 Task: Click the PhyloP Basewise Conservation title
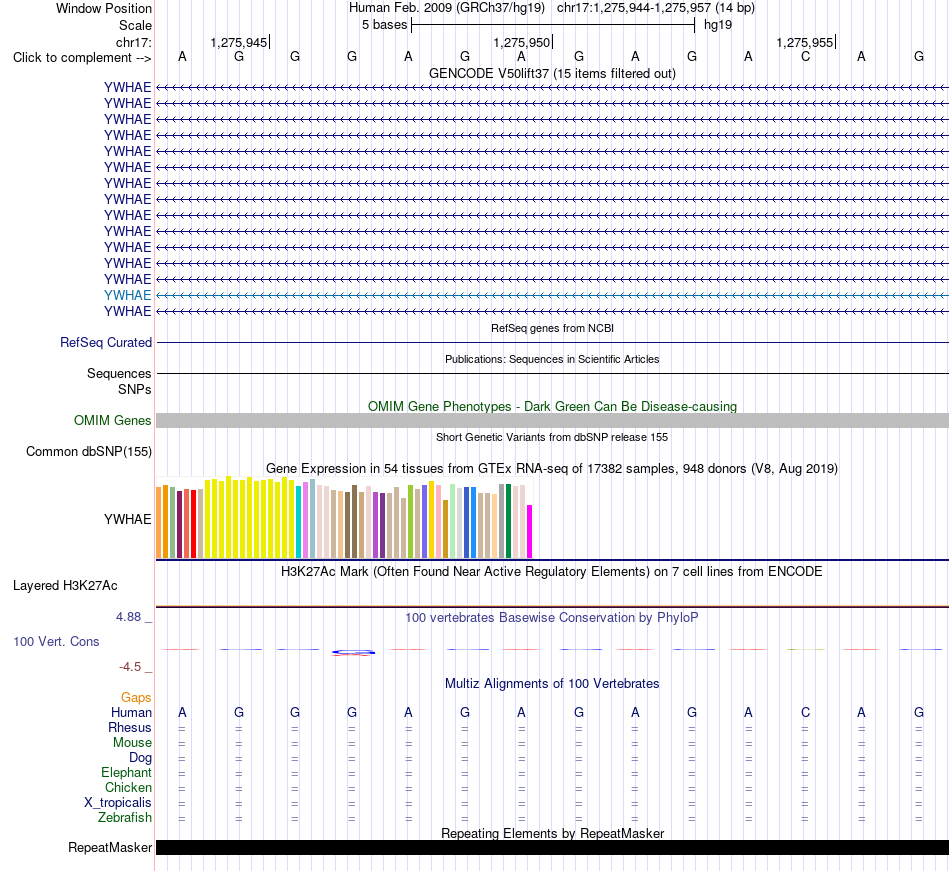click(552, 617)
